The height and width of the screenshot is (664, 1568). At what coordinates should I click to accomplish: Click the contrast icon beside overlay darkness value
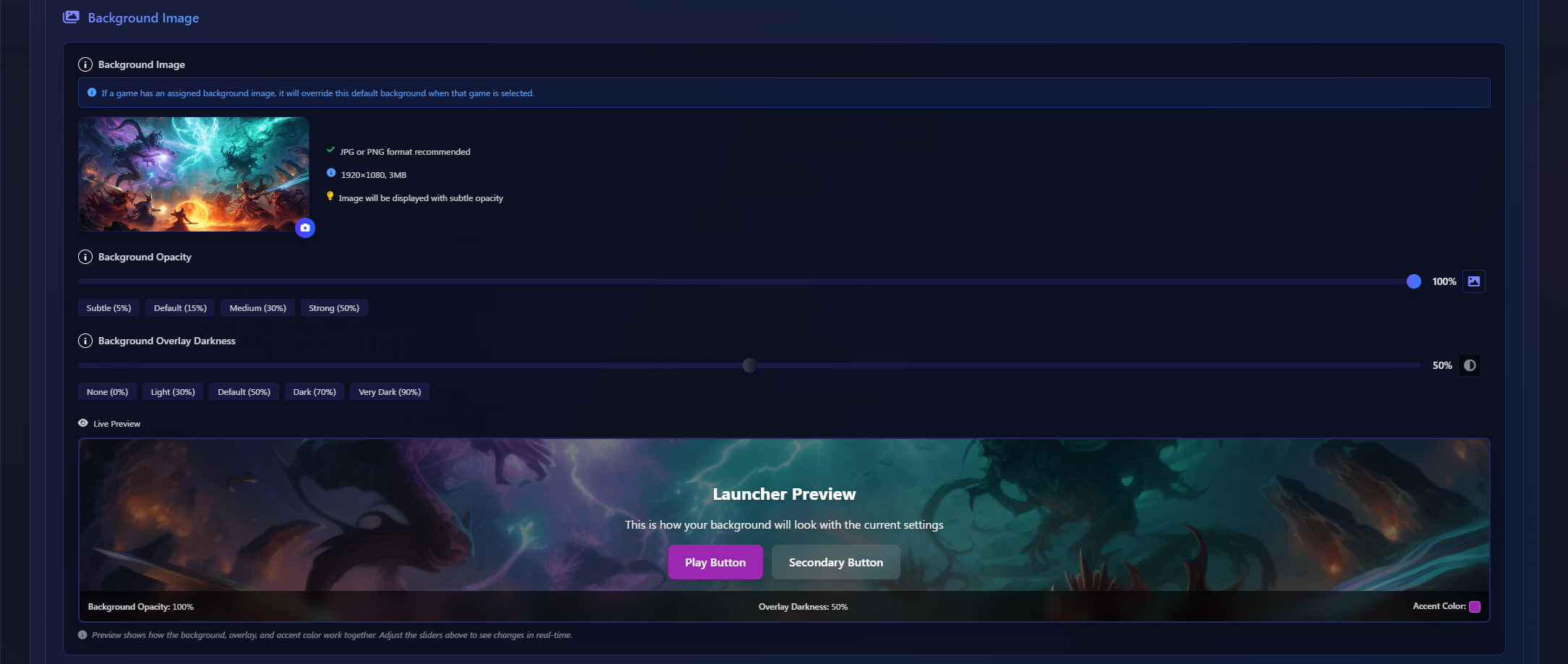click(x=1469, y=365)
